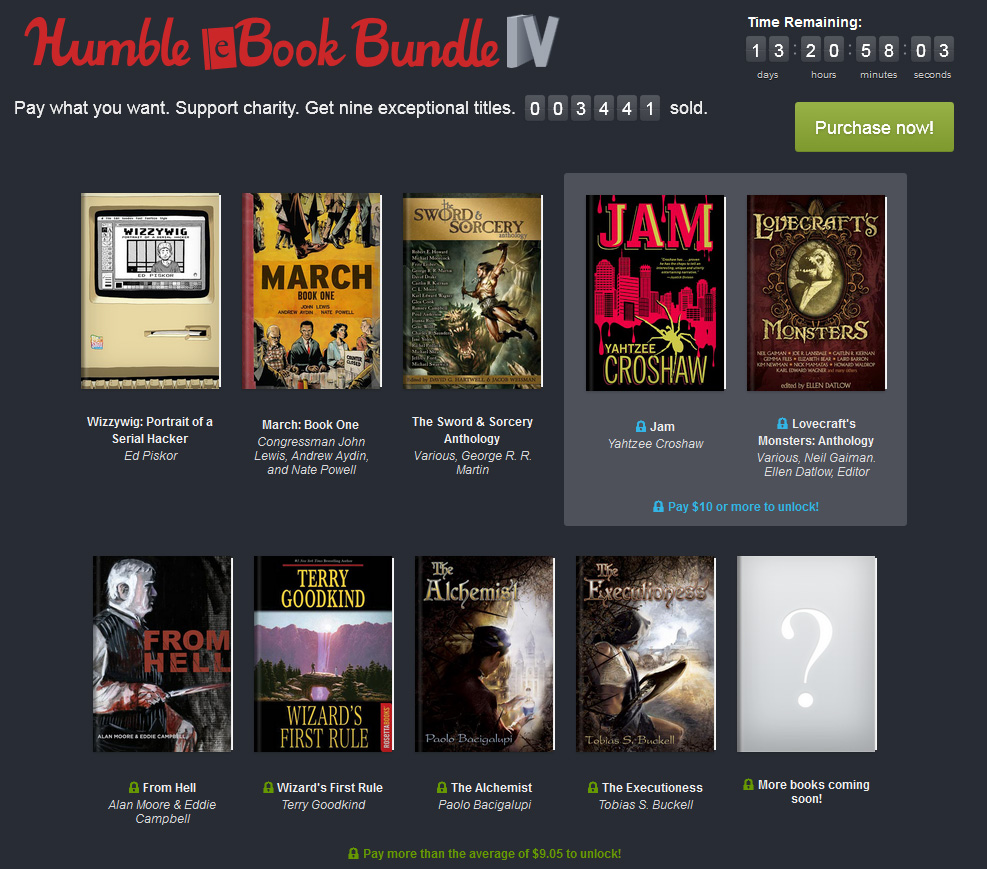Click green lock icon beside From Hell
This screenshot has width=987, height=869.
pyautogui.click(x=134, y=787)
